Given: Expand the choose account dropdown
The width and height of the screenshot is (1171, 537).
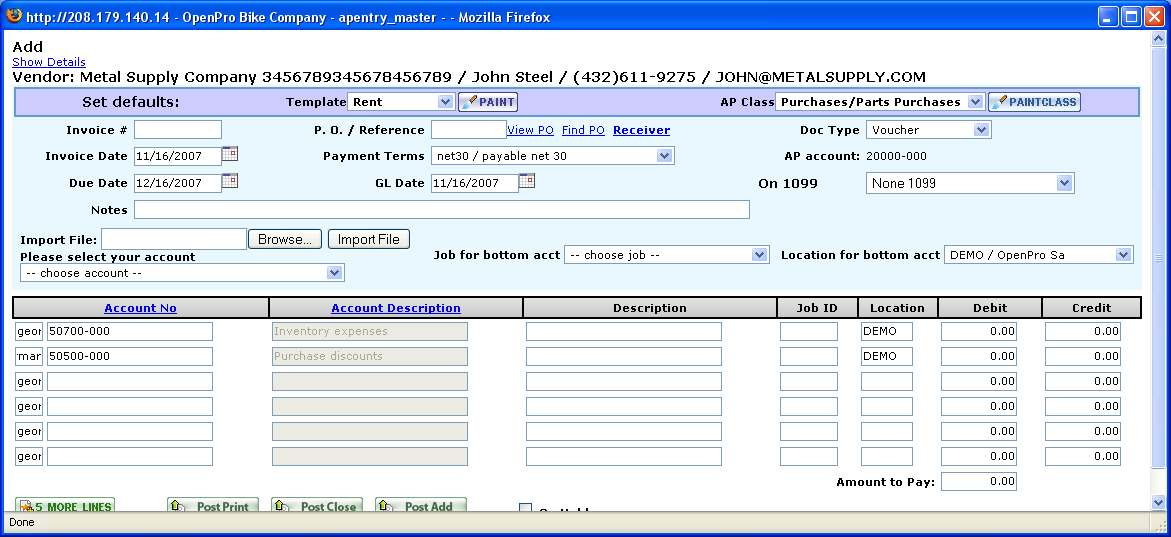Looking at the screenshot, I should pyautogui.click(x=334, y=273).
